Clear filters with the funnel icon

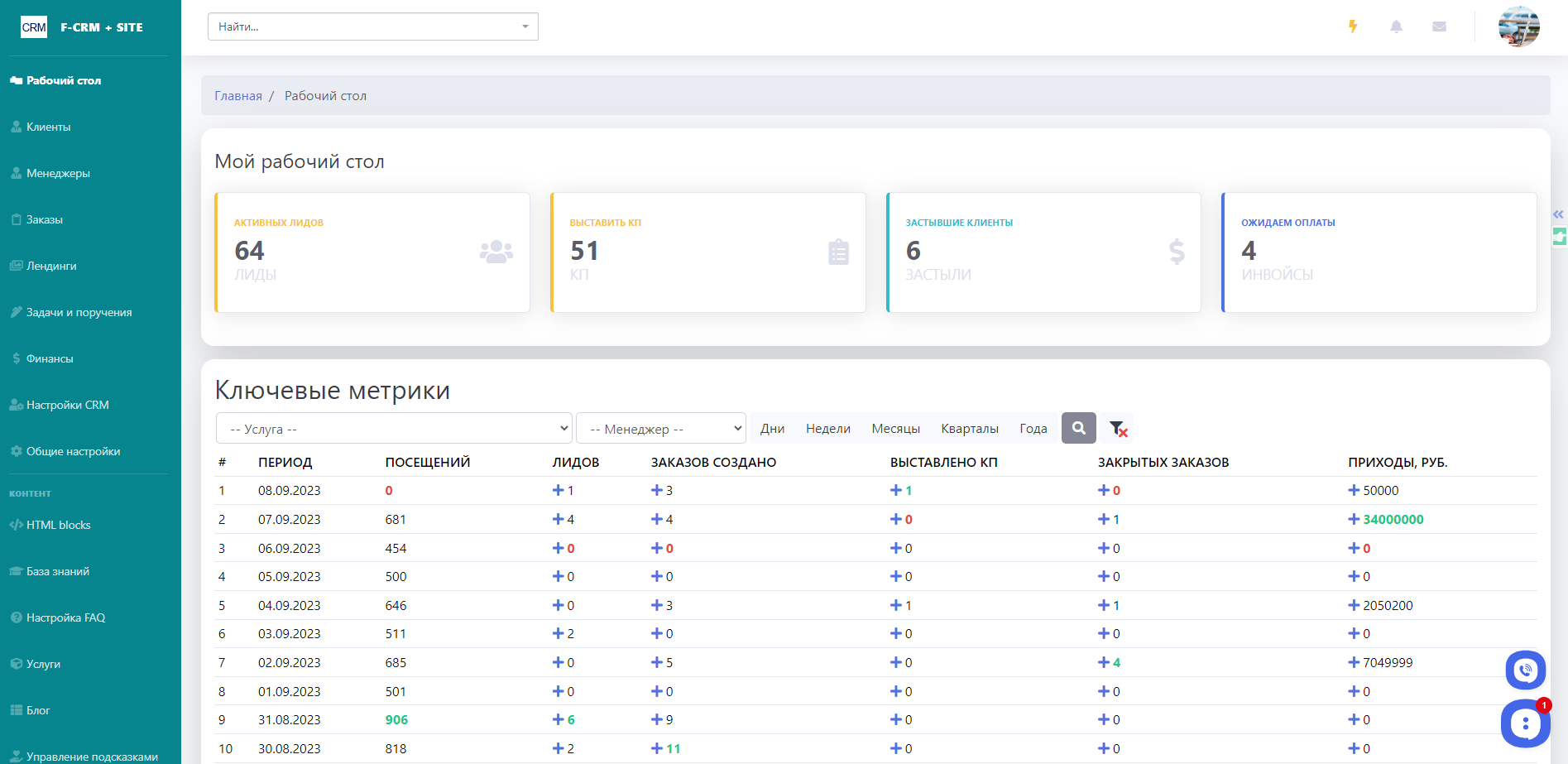point(1118,428)
